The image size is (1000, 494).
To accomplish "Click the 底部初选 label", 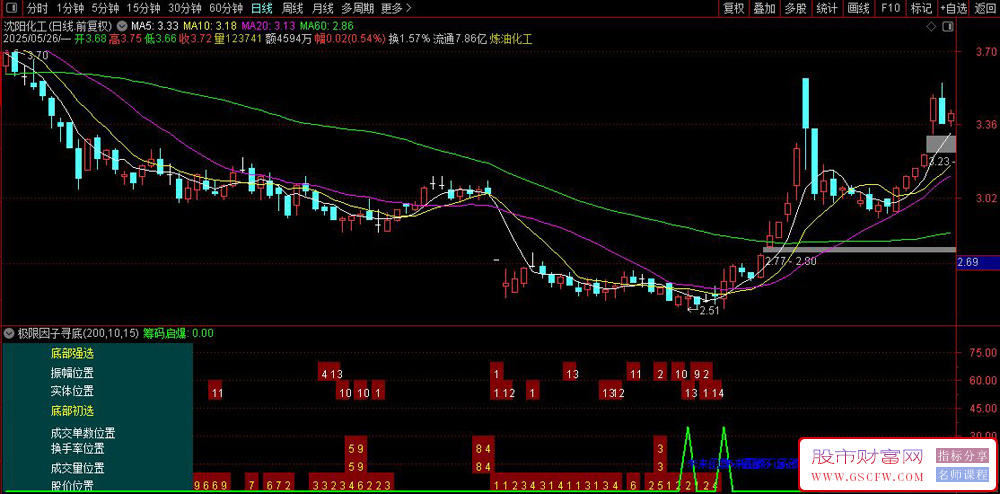I will [x=72, y=411].
